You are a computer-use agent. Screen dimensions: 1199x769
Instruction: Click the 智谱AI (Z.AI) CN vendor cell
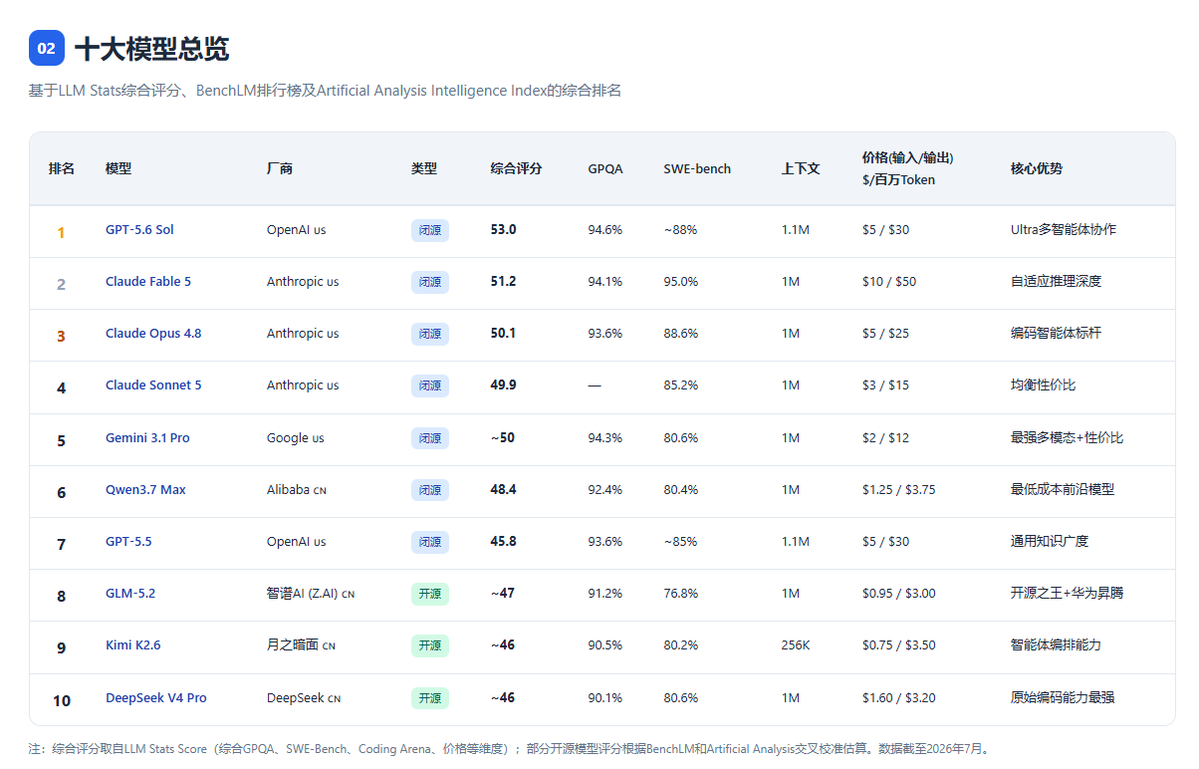pyautogui.click(x=310, y=594)
